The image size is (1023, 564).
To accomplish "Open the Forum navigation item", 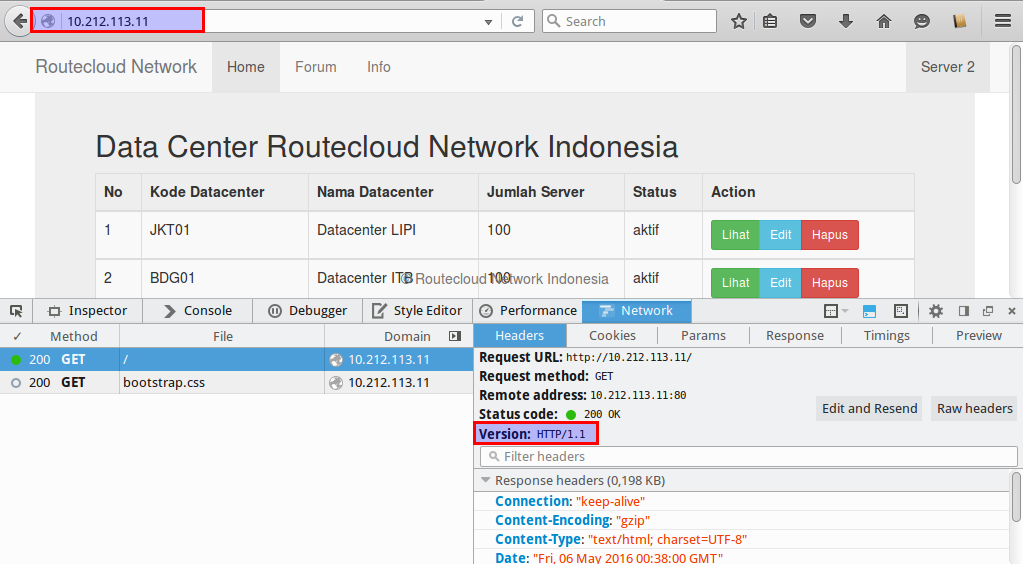I will pyautogui.click(x=316, y=67).
